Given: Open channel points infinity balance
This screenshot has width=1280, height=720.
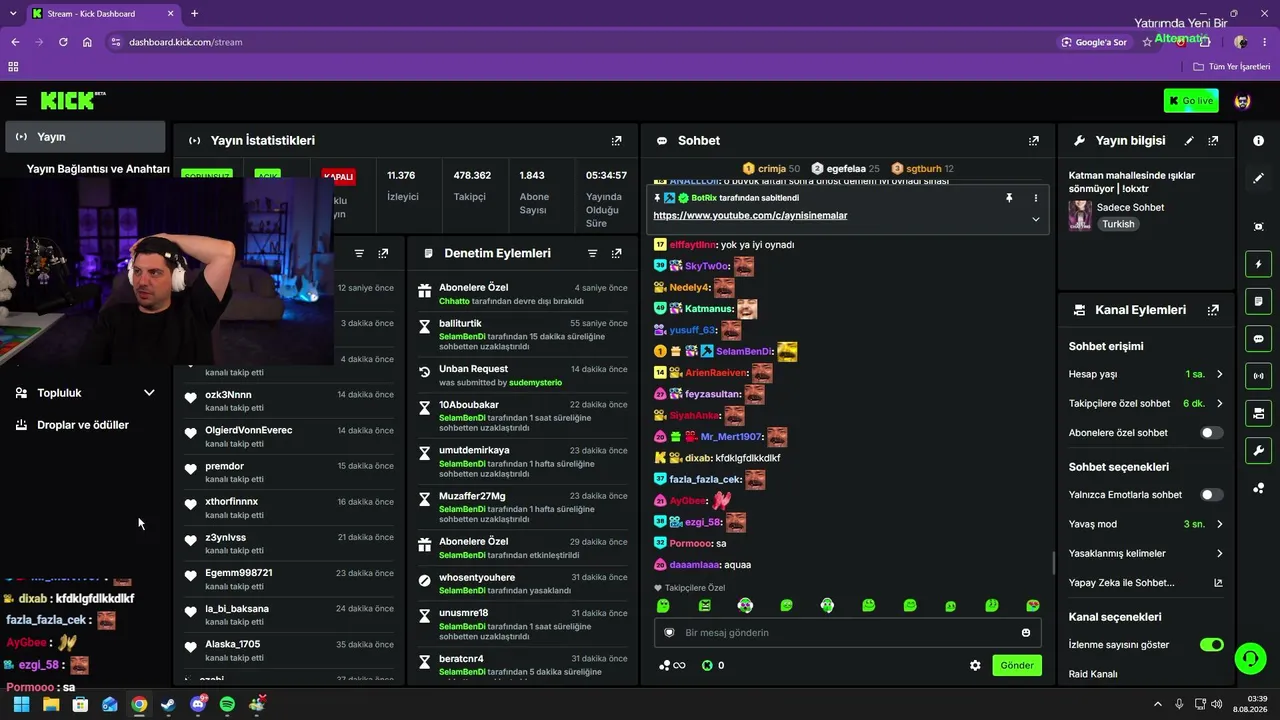Looking at the screenshot, I should [672, 665].
